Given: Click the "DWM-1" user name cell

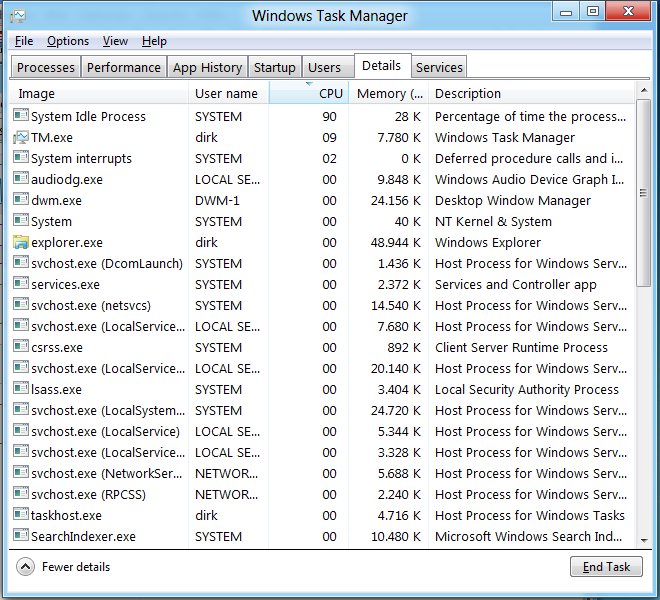Looking at the screenshot, I should (217, 200).
